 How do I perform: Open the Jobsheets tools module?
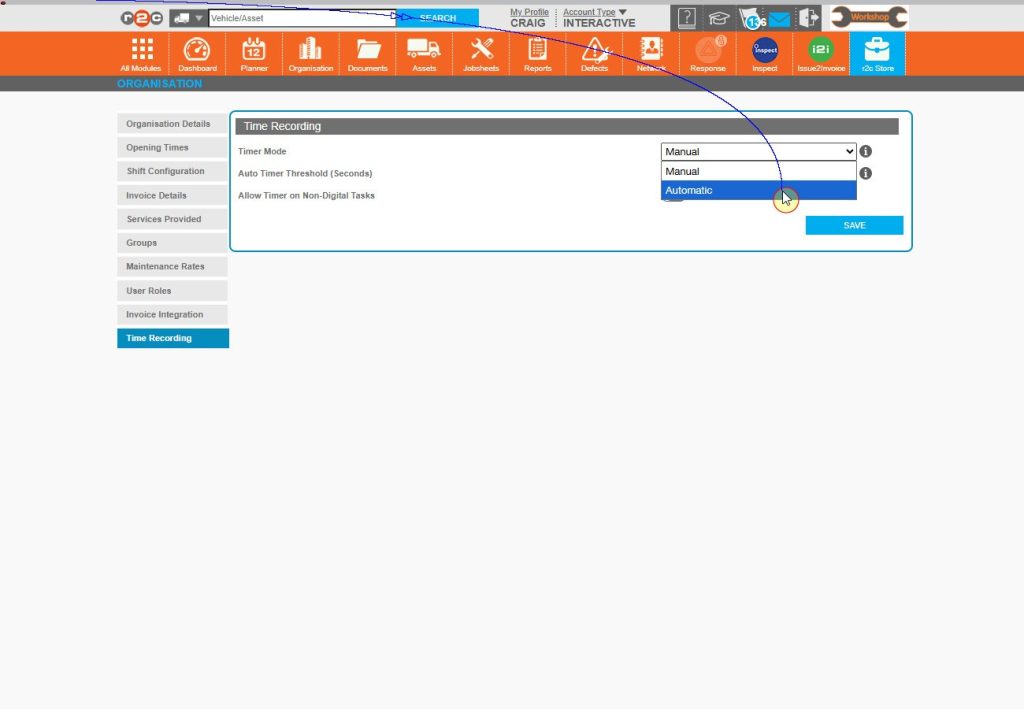[x=481, y=54]
